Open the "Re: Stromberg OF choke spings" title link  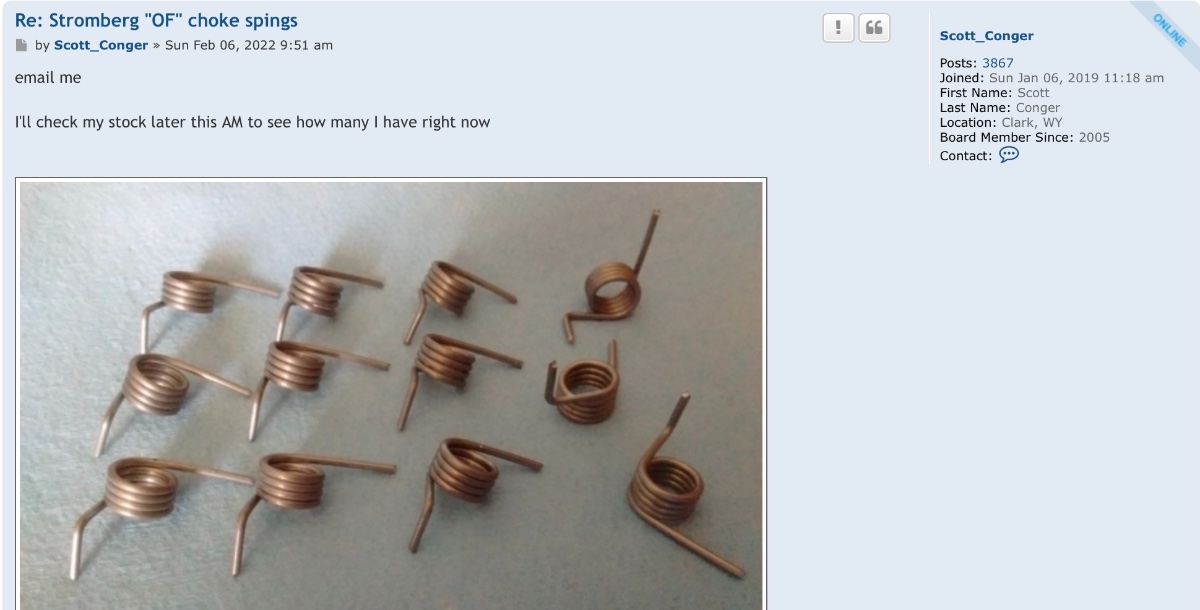tap(156, 20)
